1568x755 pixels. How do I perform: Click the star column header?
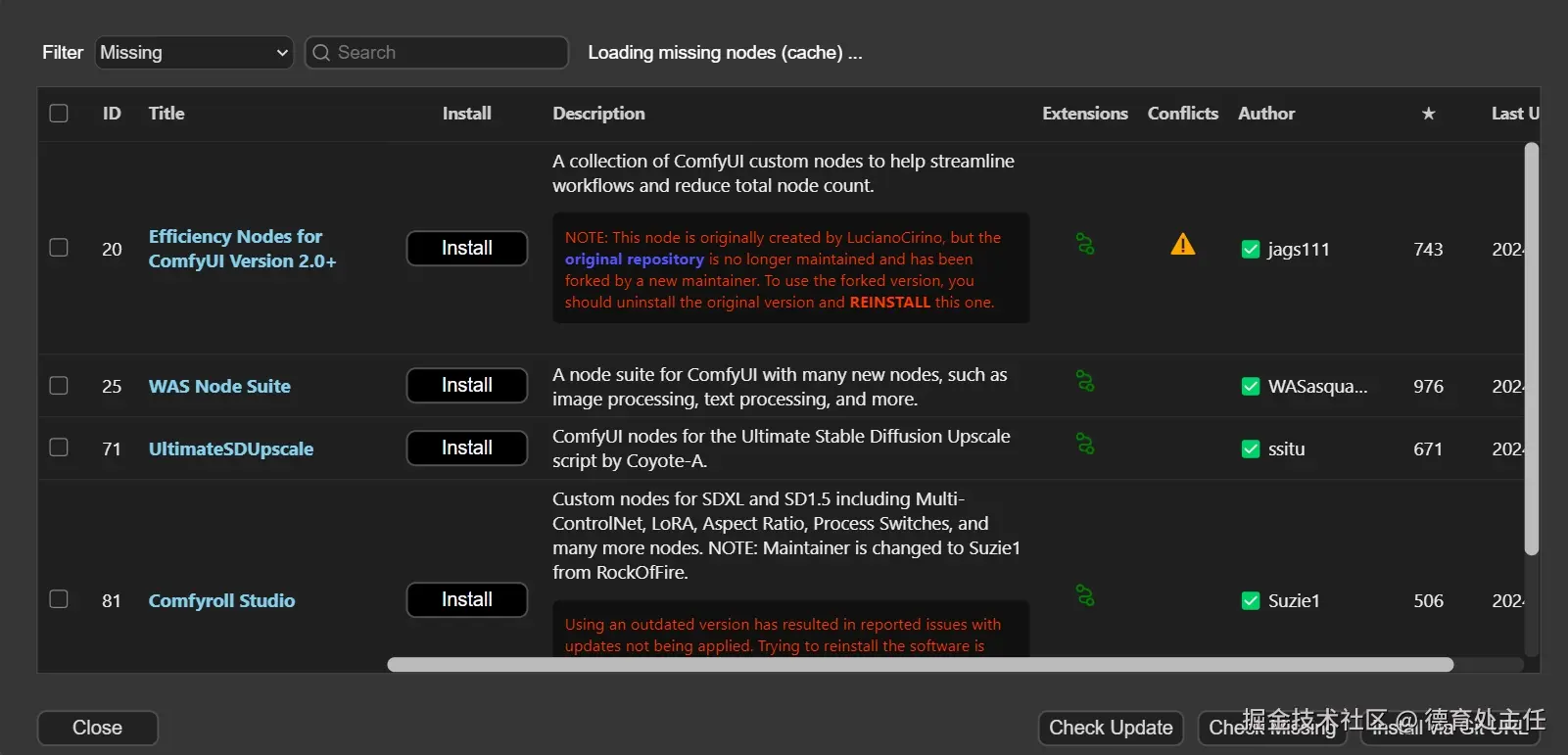pos(1428,114)
